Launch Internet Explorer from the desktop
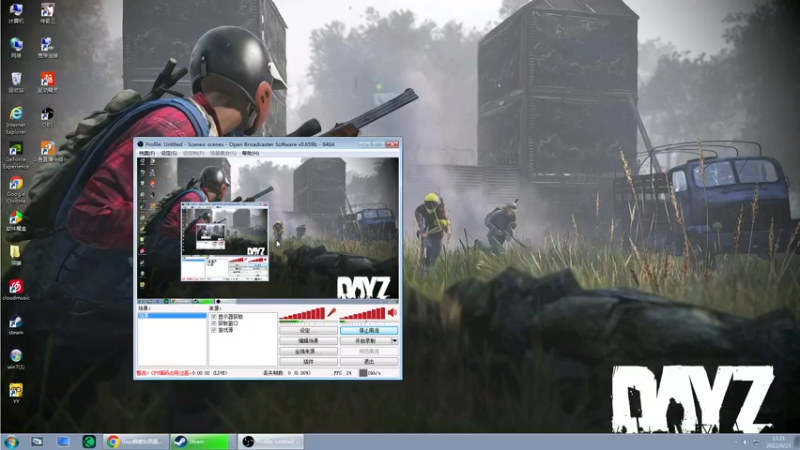 click(x=16, y=120)
